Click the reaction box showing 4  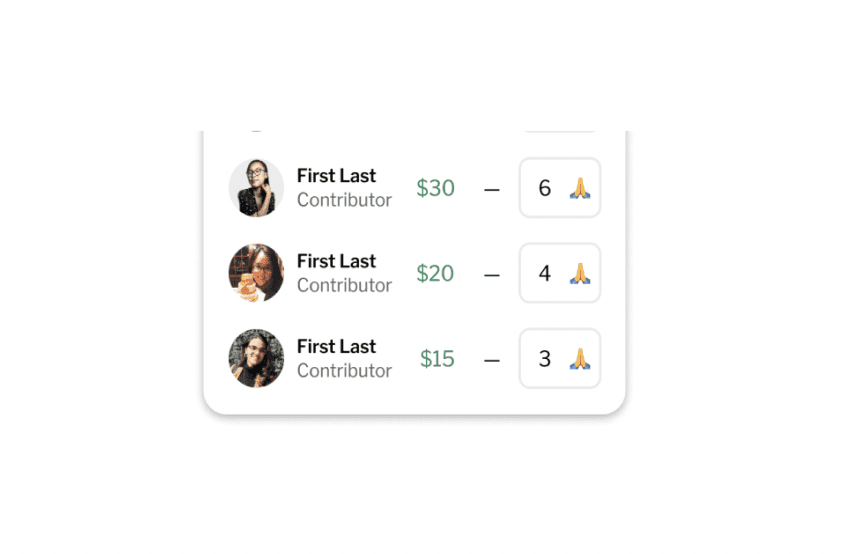pos(560,273)
